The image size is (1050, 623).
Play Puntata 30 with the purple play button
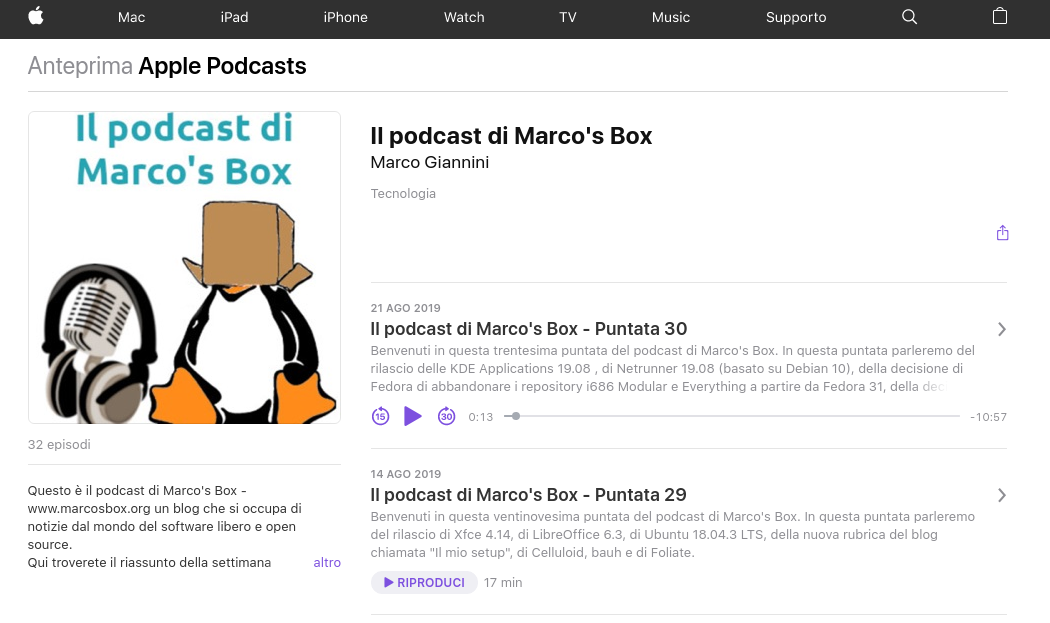click(412, 416)
